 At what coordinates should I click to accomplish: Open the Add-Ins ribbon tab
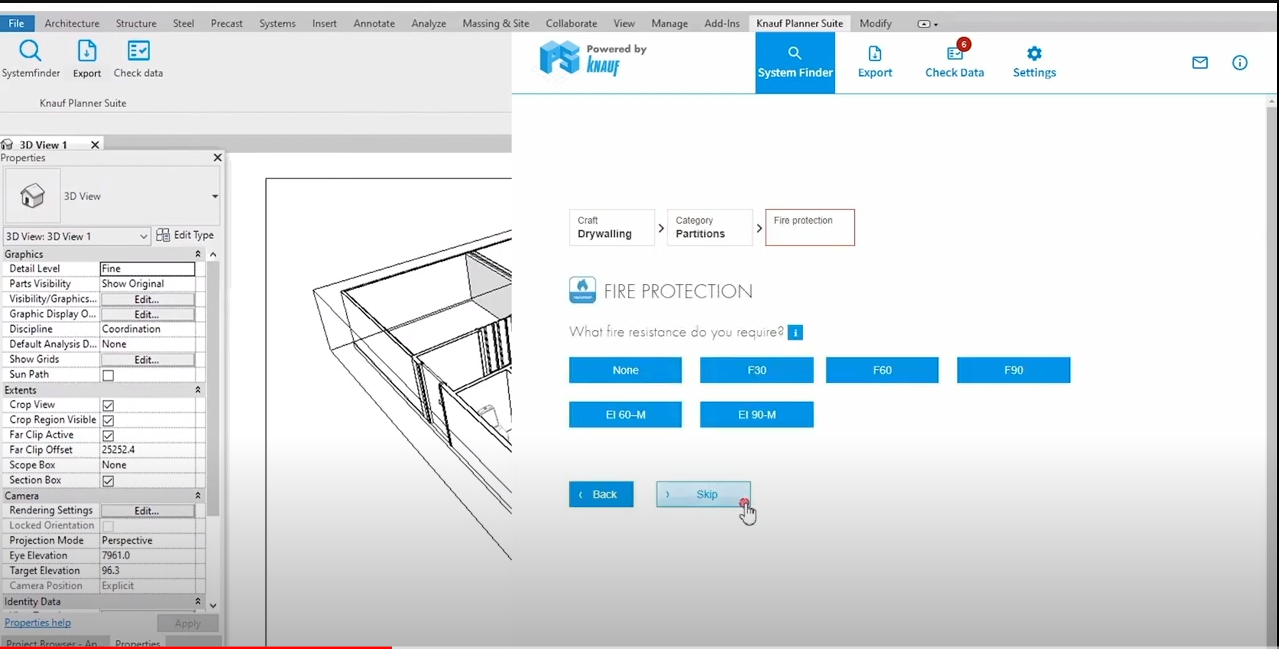pyautogui.click(x=722, y=23)
